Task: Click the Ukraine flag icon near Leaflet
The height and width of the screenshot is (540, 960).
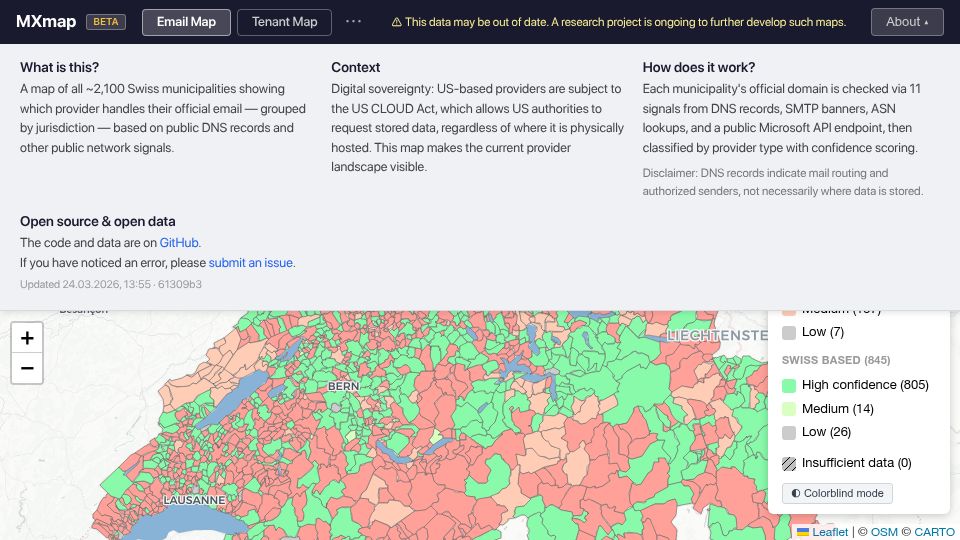Action: tap(803, 532)
